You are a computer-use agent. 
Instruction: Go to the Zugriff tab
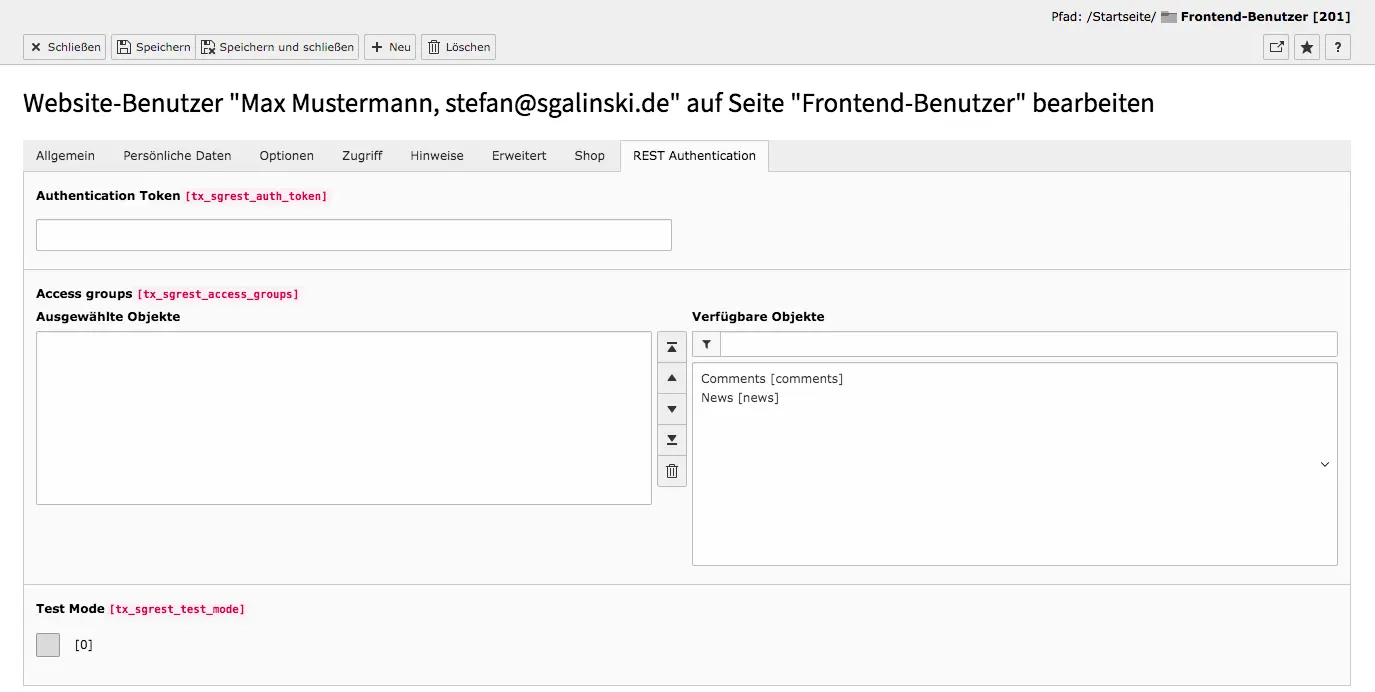(x=362, y=156)
